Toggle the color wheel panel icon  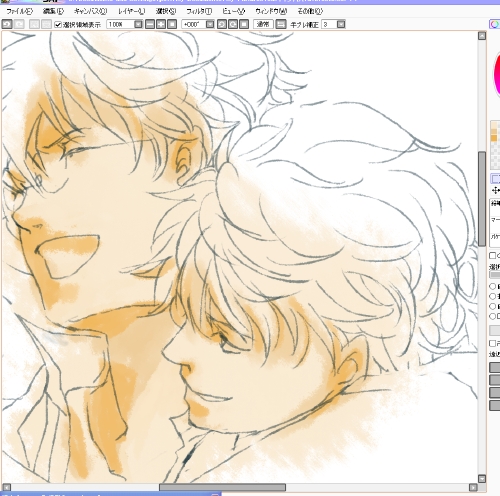(x=495, y=24)
